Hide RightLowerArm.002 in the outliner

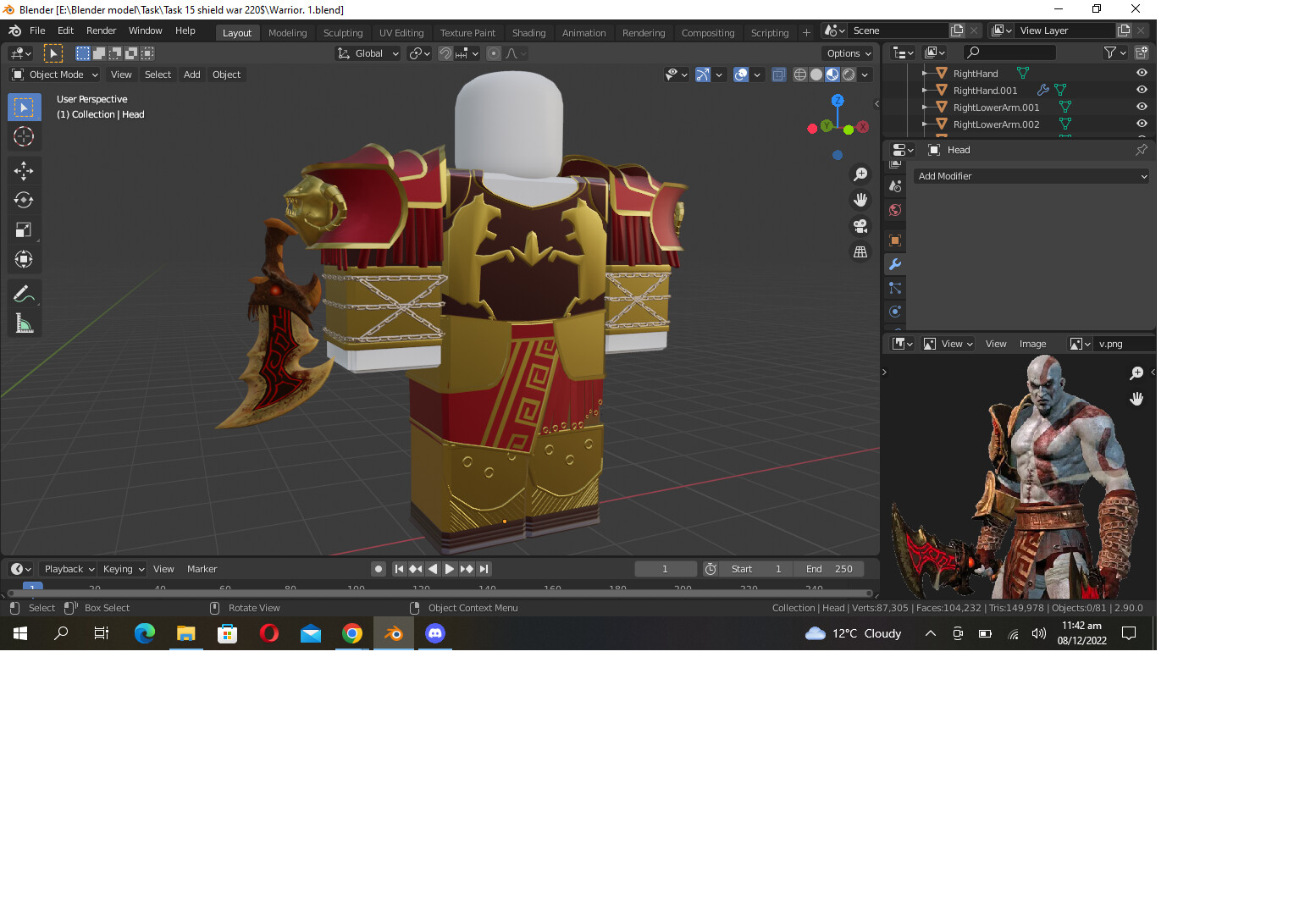coord(1141,124)
